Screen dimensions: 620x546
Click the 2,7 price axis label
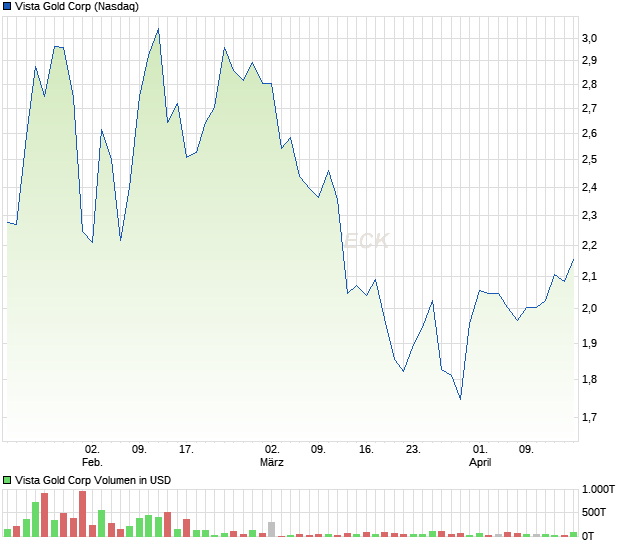[589, 108]
